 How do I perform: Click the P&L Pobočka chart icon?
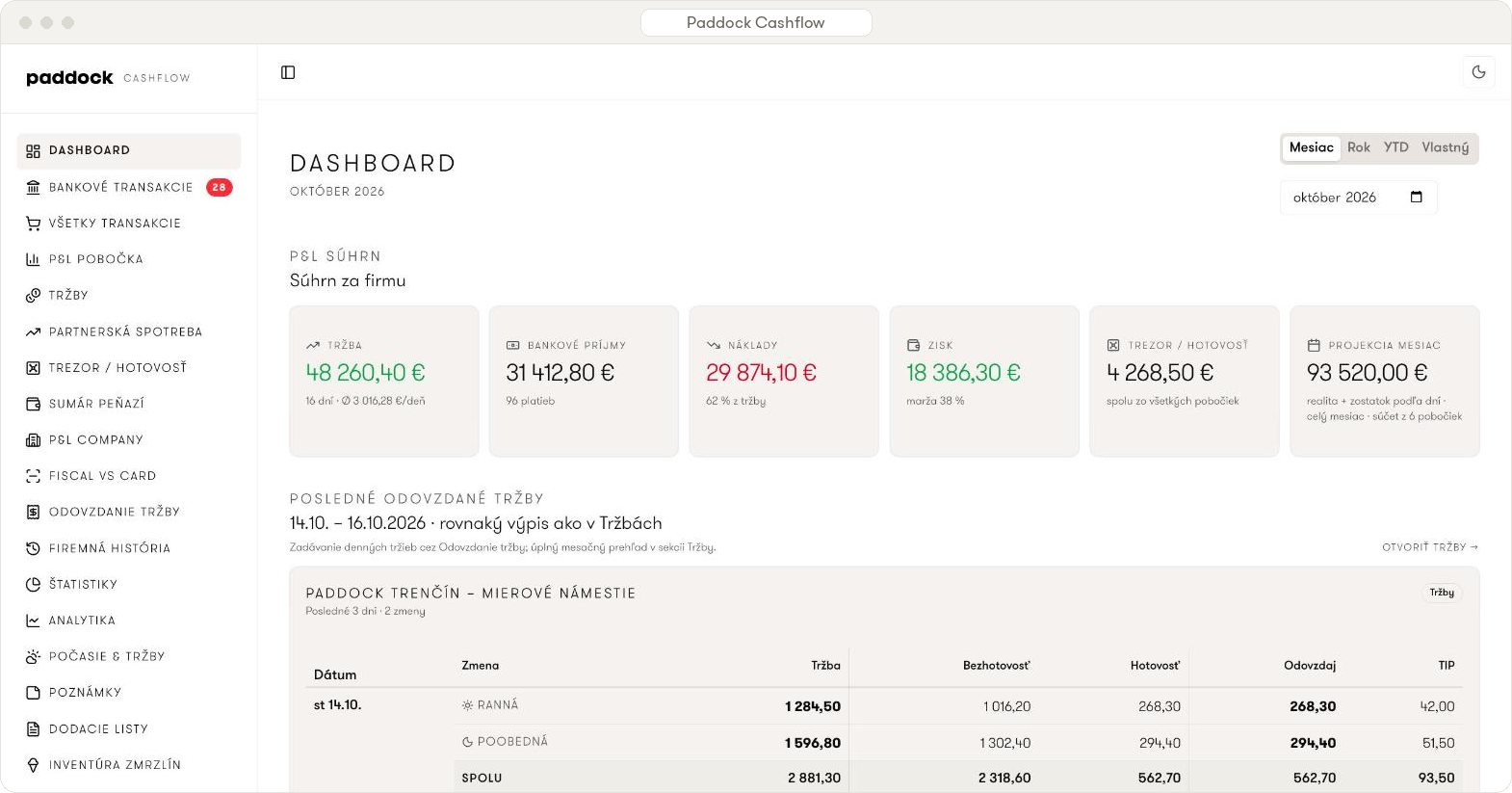(x=33, y=259)
